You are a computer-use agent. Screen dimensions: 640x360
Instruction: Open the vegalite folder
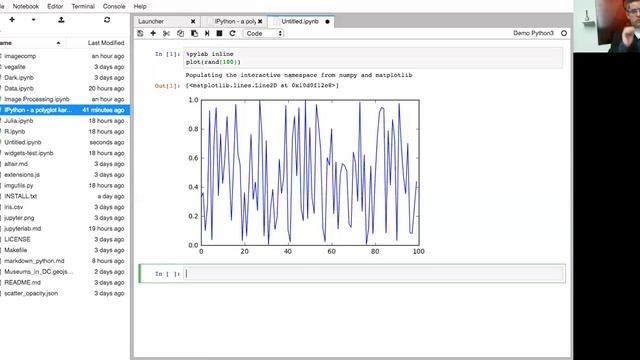[x=65, y=67]
